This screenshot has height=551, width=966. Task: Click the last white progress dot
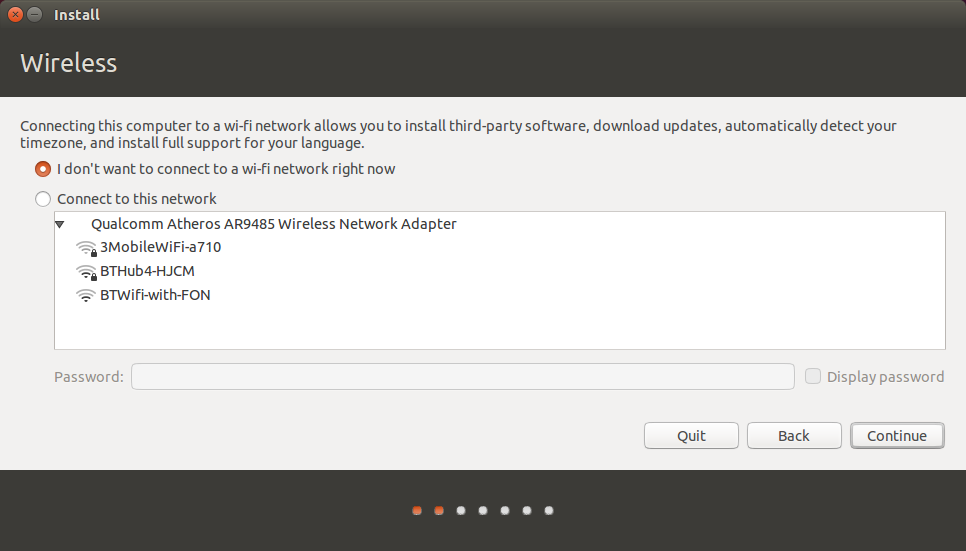(x=549, y=511)
